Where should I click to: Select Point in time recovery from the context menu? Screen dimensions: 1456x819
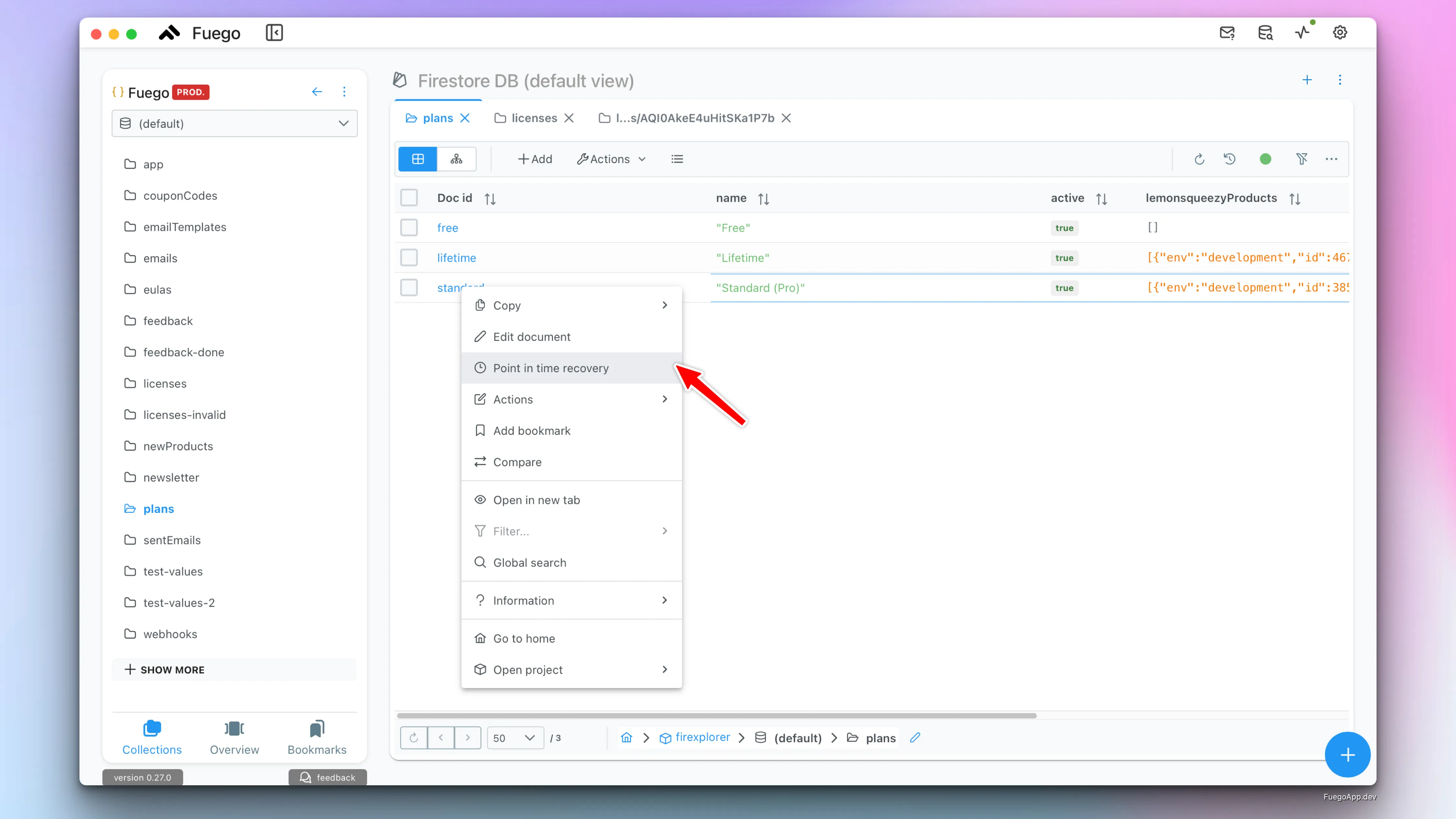pyautogui.click(x=551, y=367)
